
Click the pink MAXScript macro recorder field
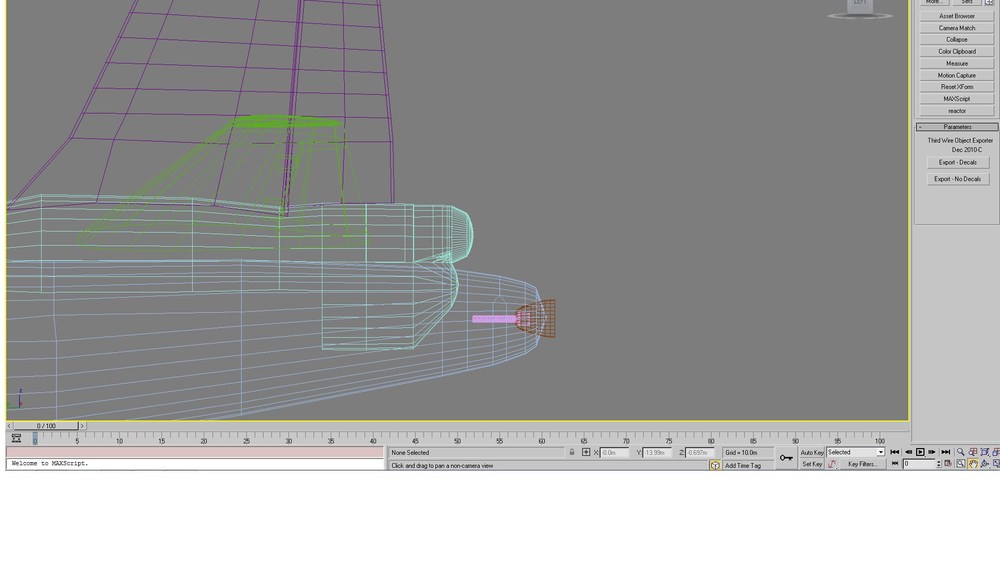coord(195,452)
